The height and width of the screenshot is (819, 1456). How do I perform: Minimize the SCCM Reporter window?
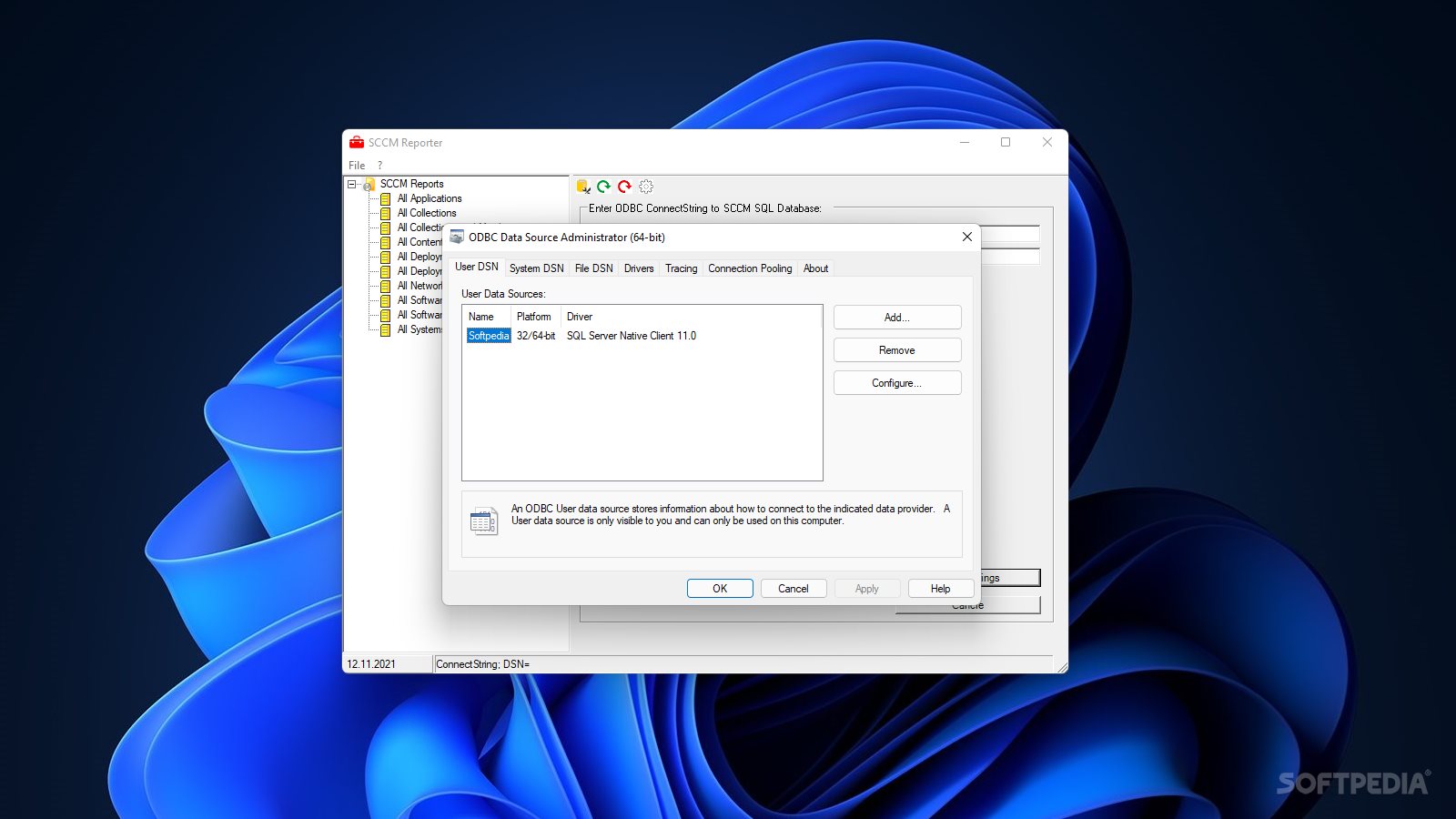[x=965, y=142]
